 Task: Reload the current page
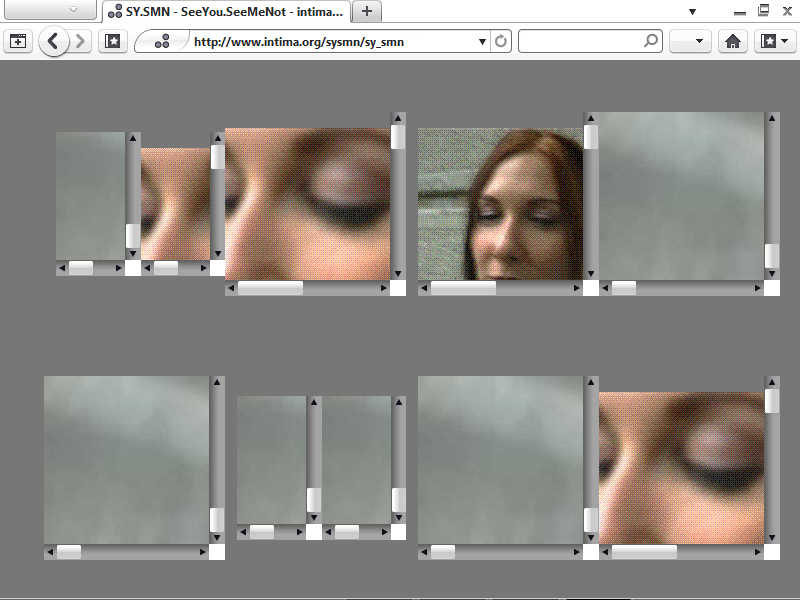tap(501, 42)
